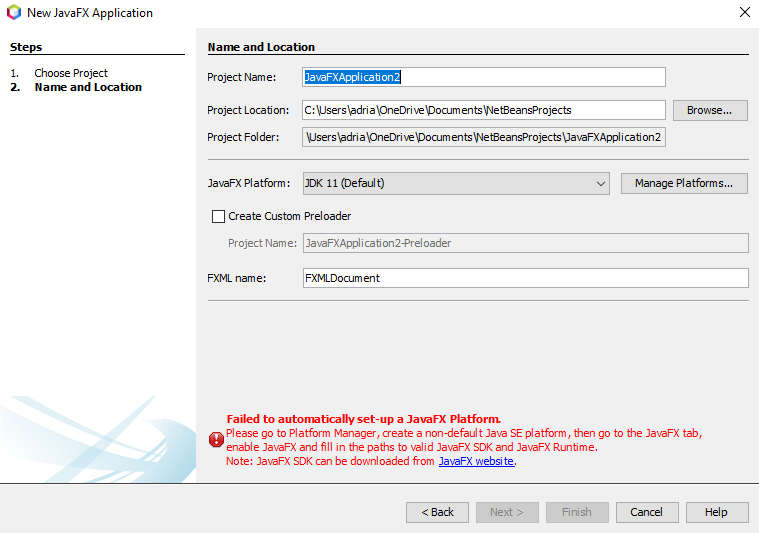
Task: Click the Next button
Action: coord(506,512)
